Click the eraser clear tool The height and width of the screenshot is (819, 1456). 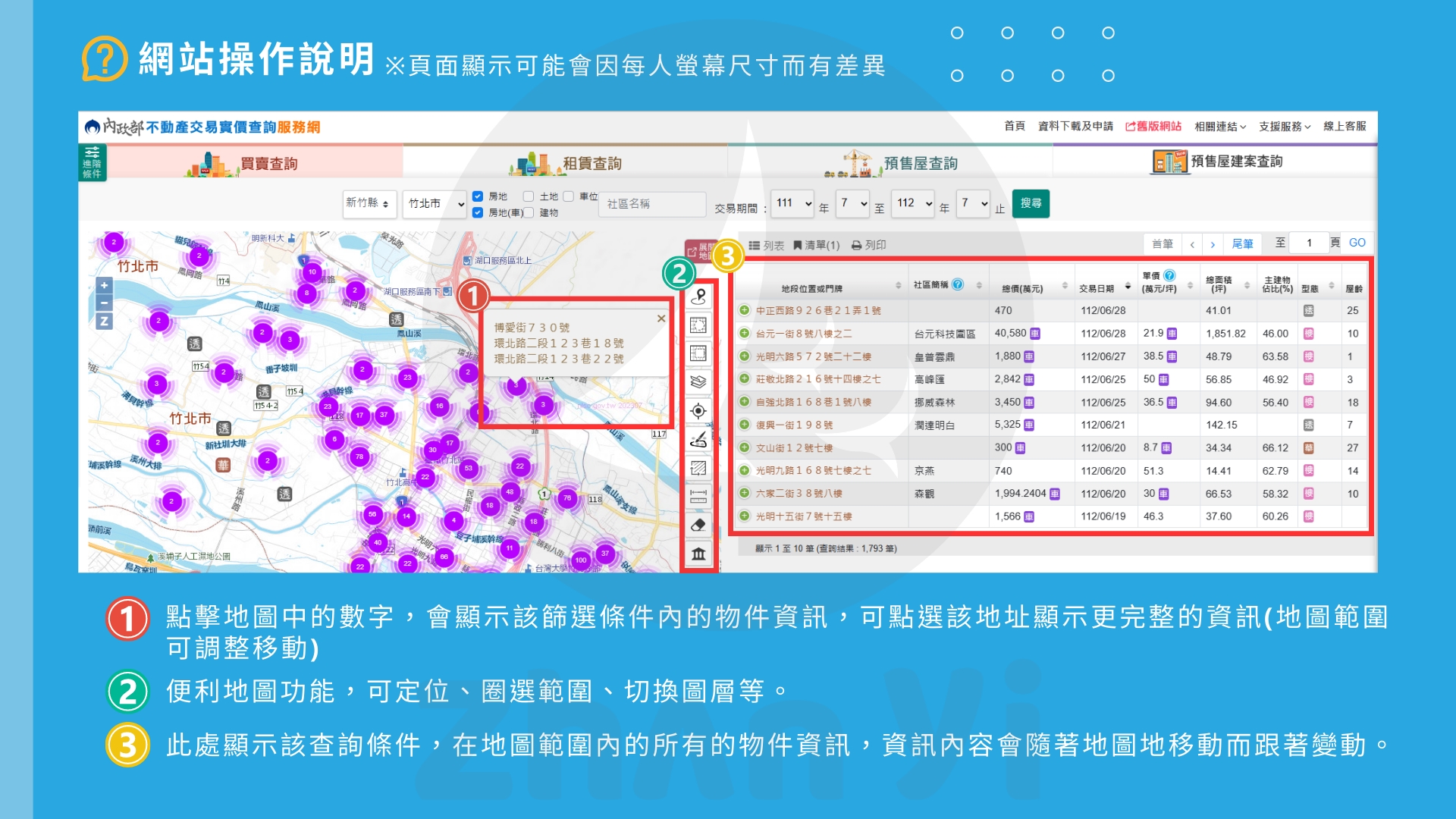tap(698, 525)
